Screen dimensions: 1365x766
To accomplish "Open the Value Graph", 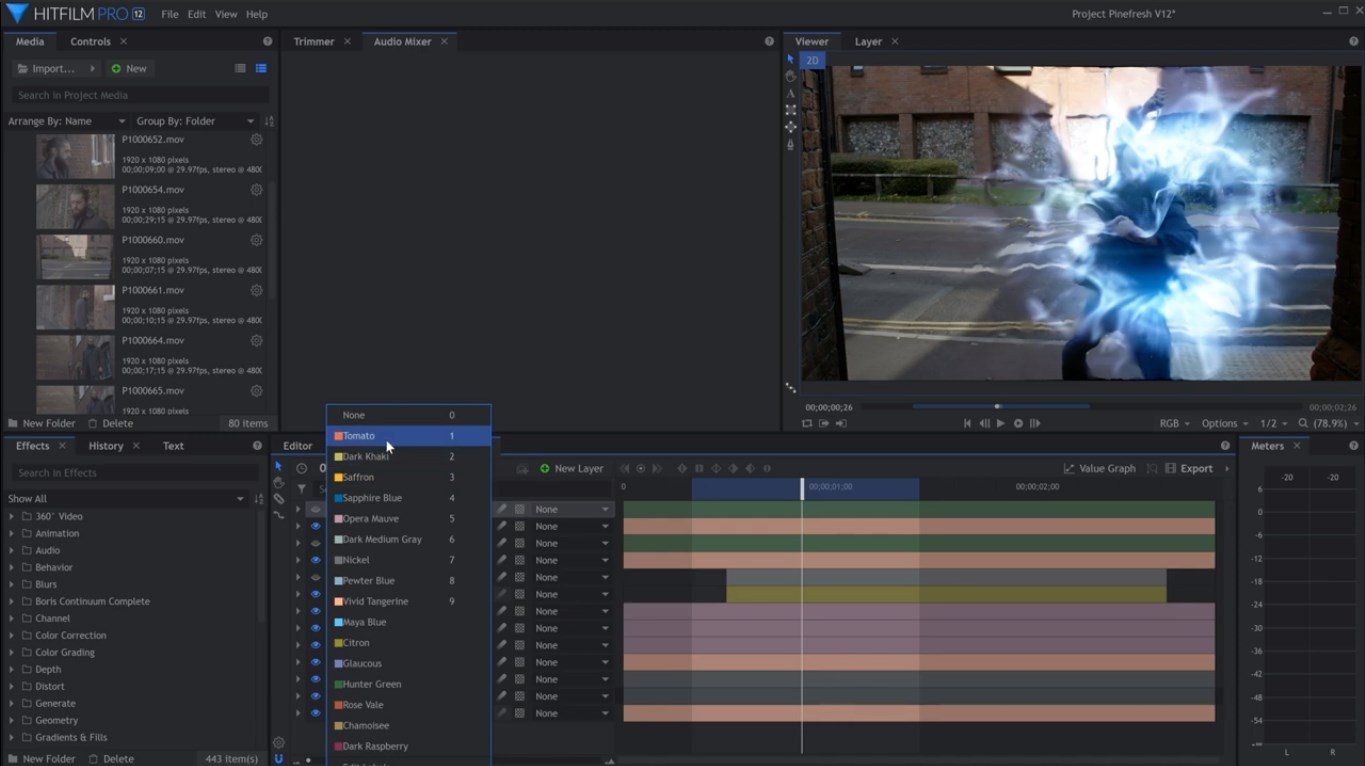I will pyautogui.click(x=1099, y=469).
